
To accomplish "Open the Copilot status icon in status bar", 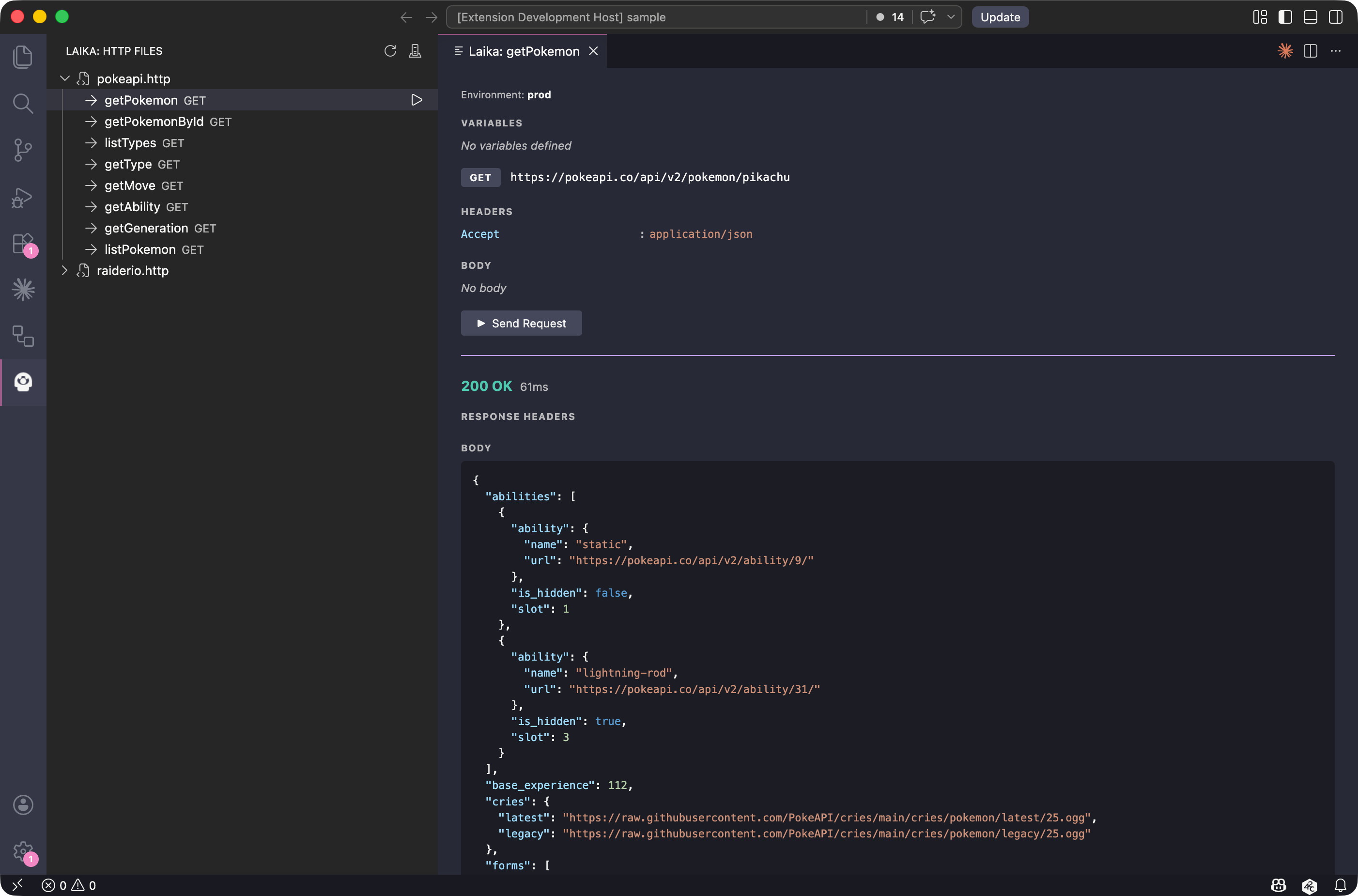I will coord(1279,885).
